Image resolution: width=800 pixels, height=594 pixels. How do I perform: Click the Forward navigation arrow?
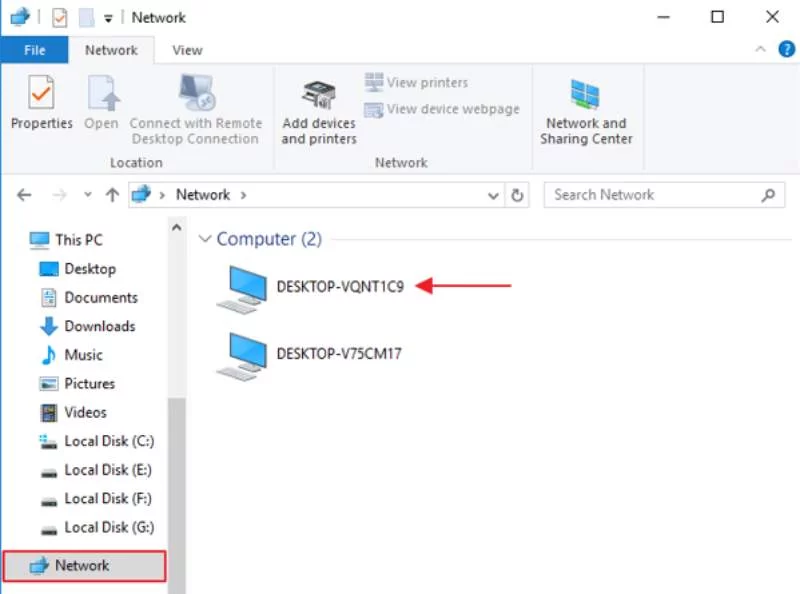[x=60, y=194]
